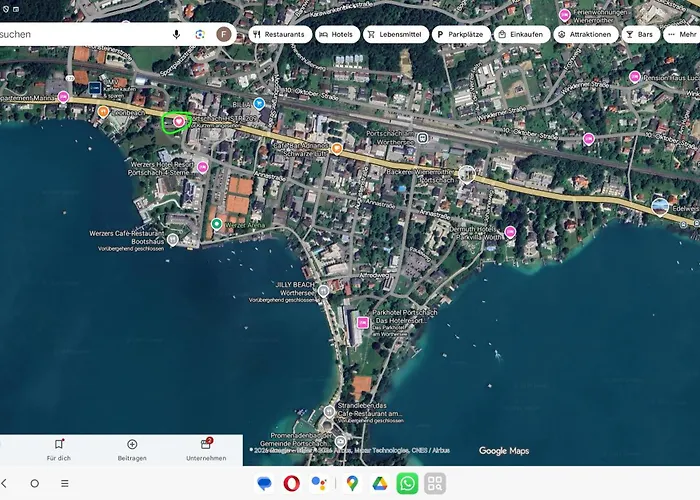Expand the Mehr categories menu
700x500 pixels.
(681, 34)
